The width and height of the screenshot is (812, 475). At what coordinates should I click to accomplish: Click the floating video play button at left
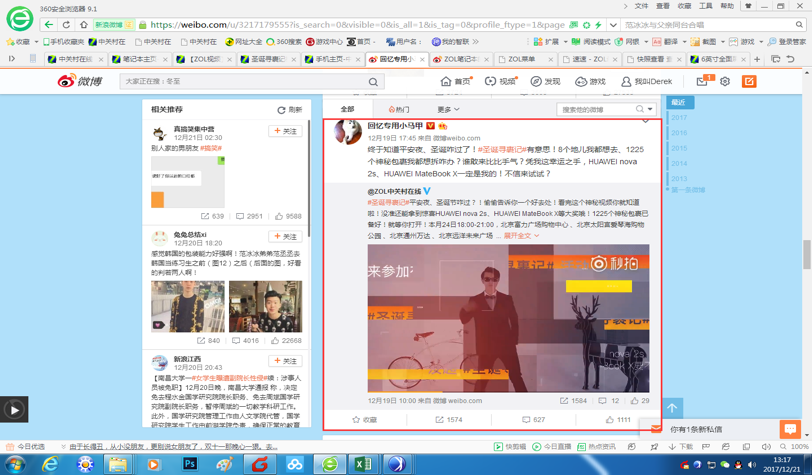14,410
